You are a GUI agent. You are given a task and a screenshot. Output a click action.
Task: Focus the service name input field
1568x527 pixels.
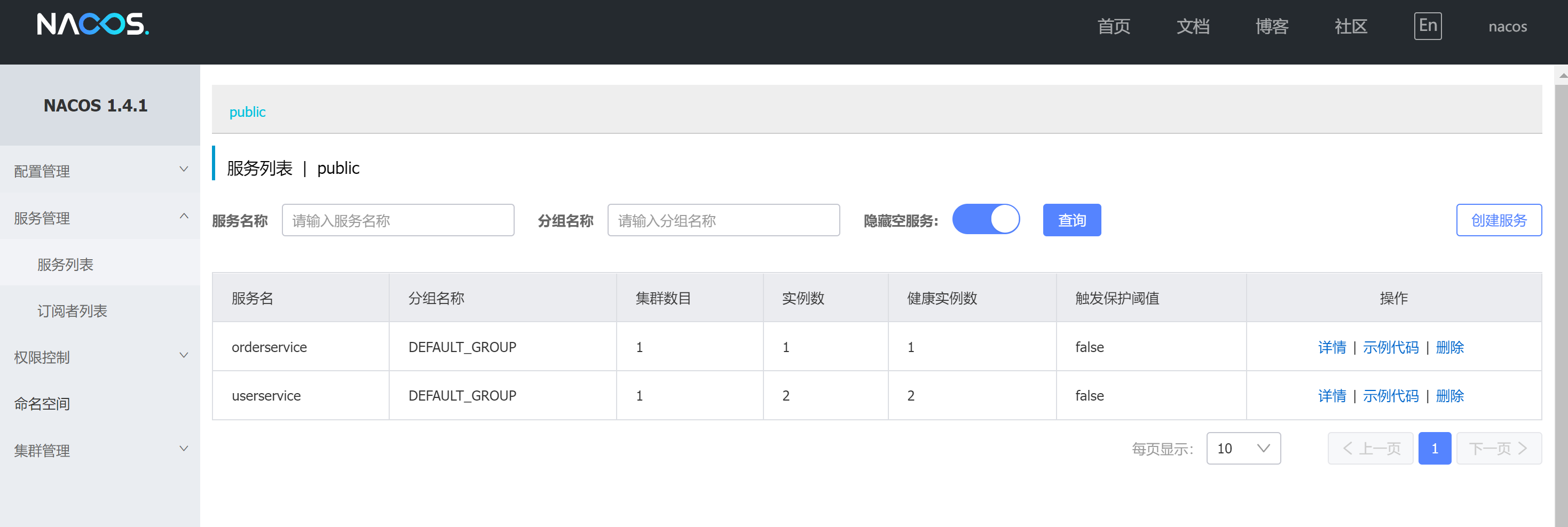click(x=398, y=220)
